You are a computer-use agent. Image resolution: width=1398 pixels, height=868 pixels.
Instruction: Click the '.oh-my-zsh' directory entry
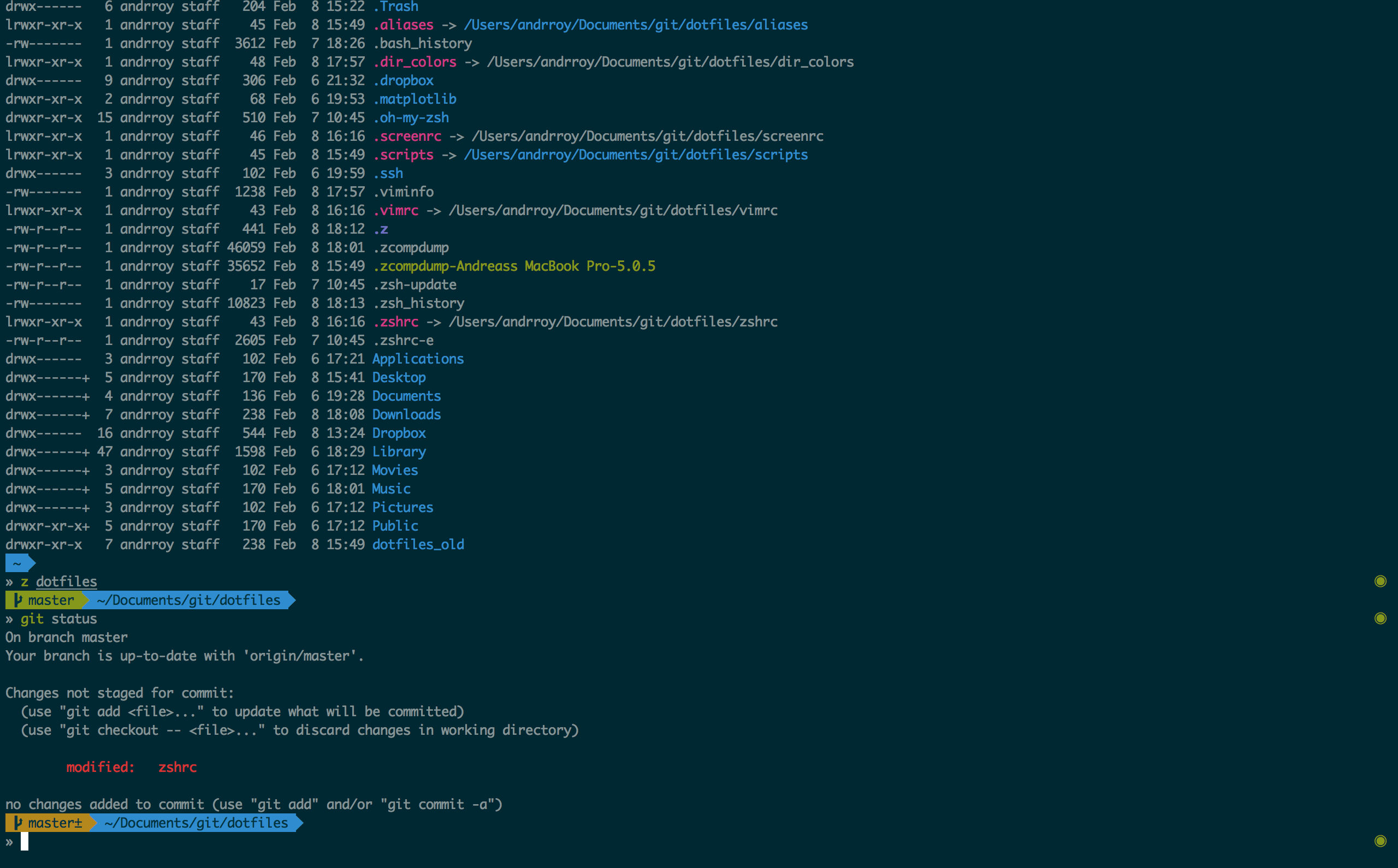[411, 117]
